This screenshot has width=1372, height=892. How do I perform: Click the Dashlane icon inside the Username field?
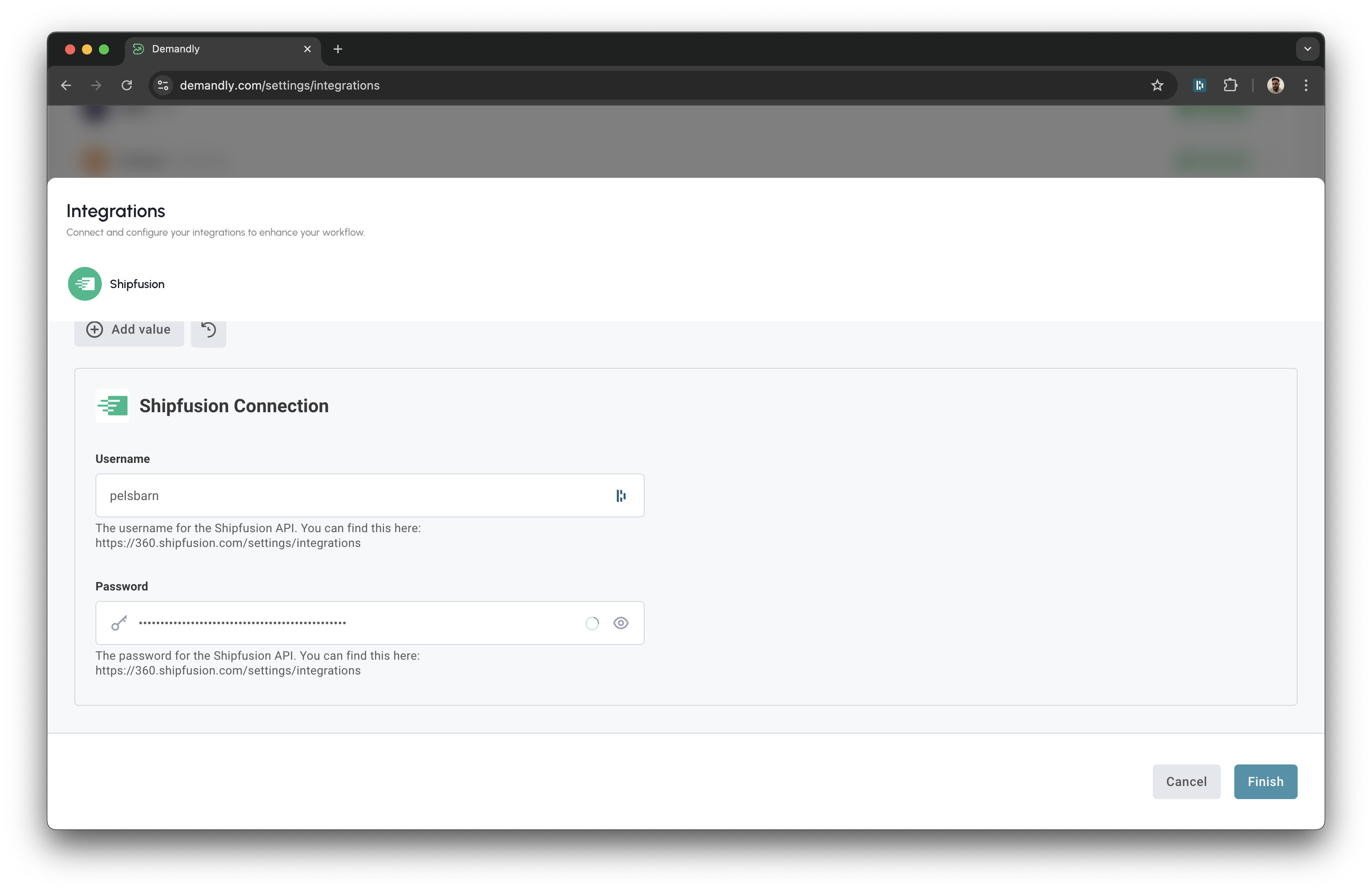pyautogui.click(x=620, y=495)
